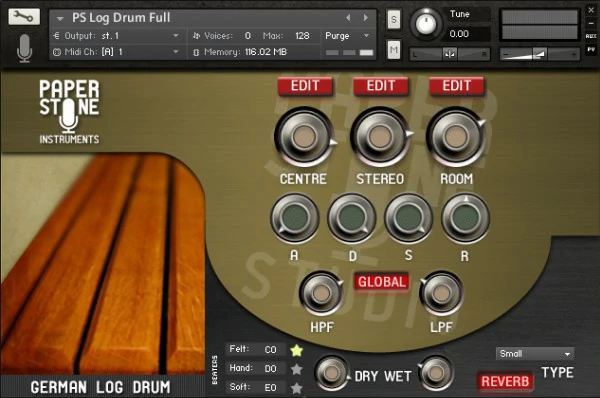The width and height of the screenshot is (600, 398).
Task: Click the Felt key value C0
Action: pos(270,350)
